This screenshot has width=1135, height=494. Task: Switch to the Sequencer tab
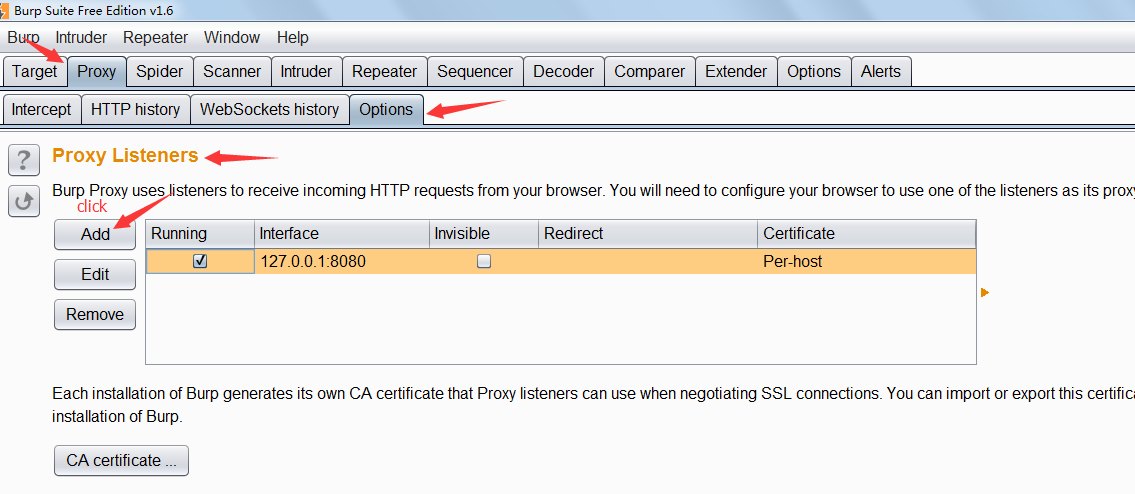(475, 72)
